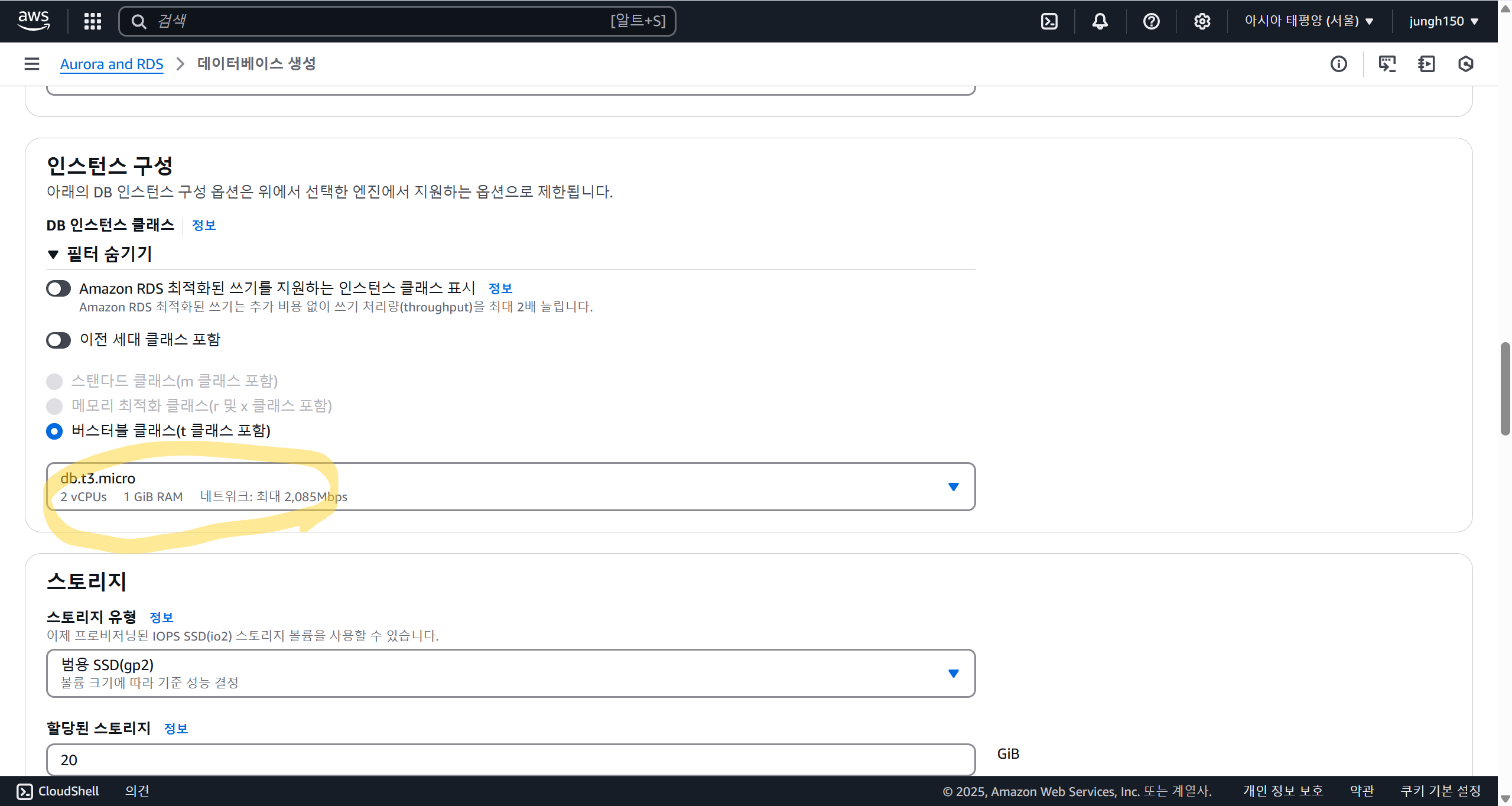Select the burstable classes radio button

point(54,431)
